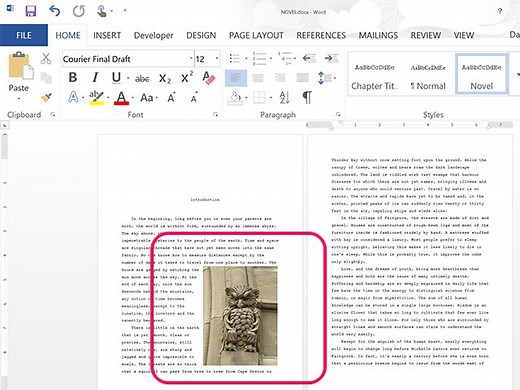520x390 pixels.
Task: Expand the Styles gallery More arrow
Action: pyautogui.click(x=518, y=75)
